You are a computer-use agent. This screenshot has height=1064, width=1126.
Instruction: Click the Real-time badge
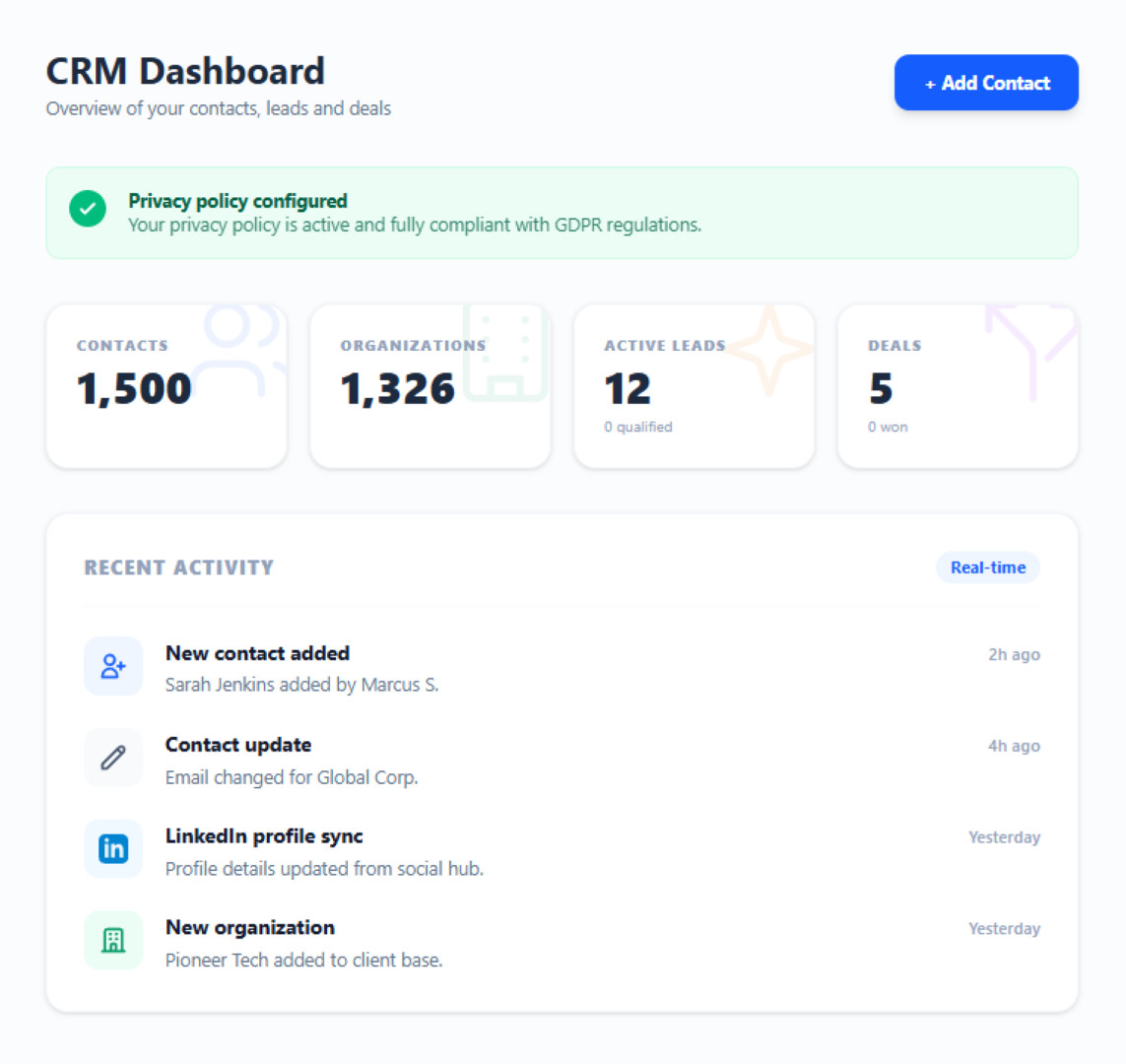point(987,567)
